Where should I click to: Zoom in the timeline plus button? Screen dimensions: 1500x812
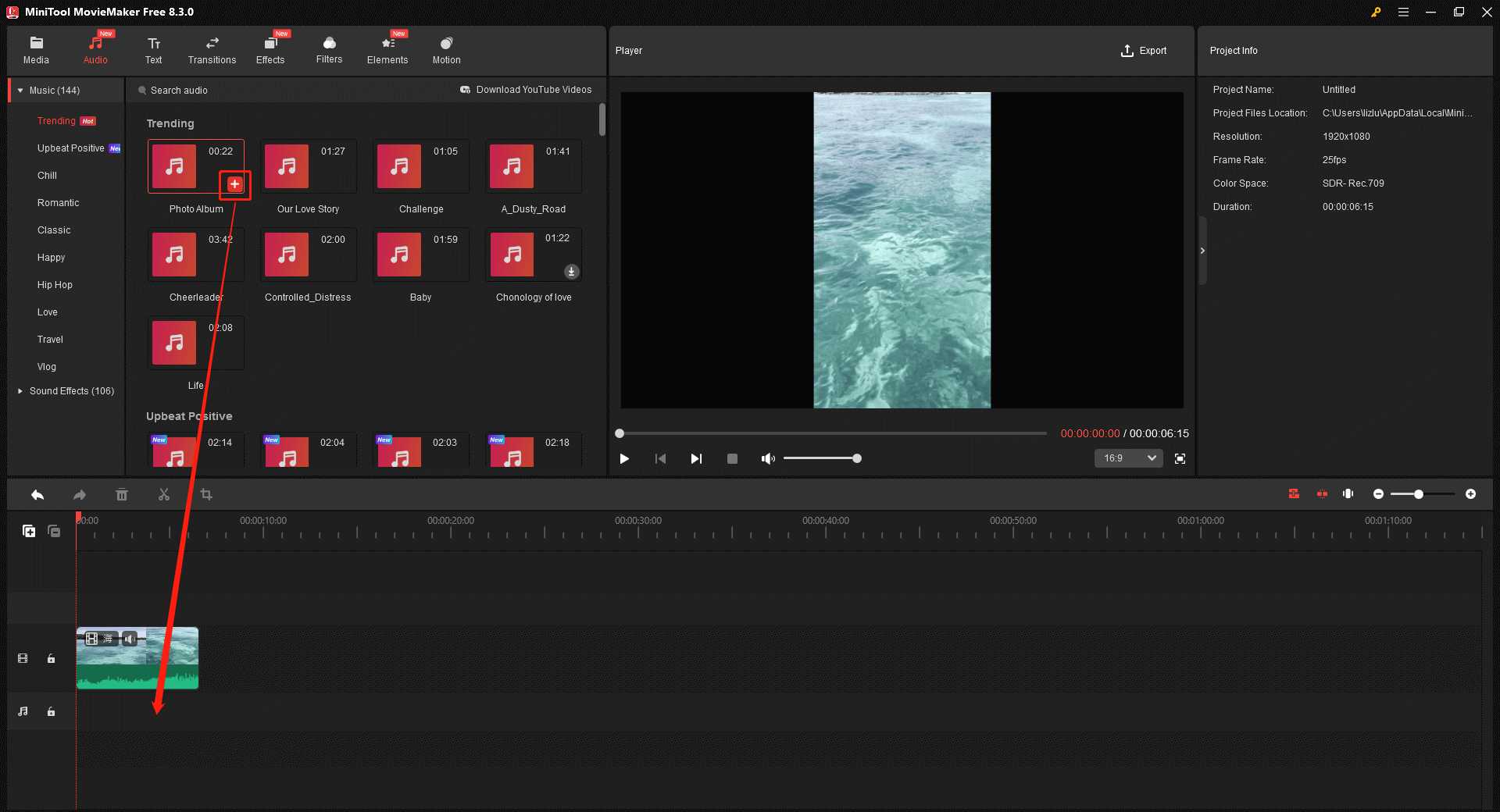click(x=1470, y=494)
